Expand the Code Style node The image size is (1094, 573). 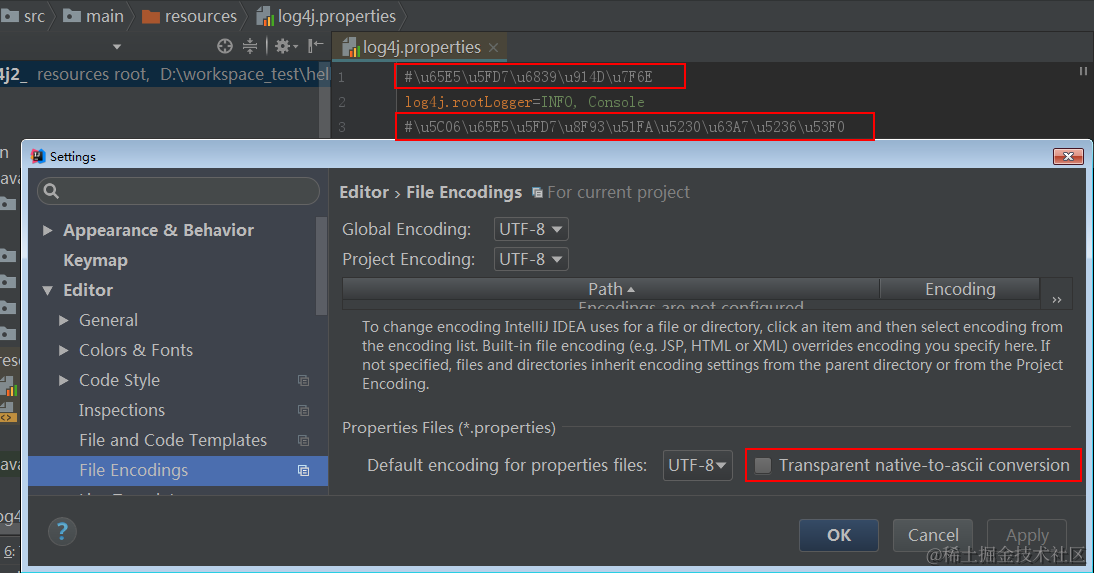point(63,380)
